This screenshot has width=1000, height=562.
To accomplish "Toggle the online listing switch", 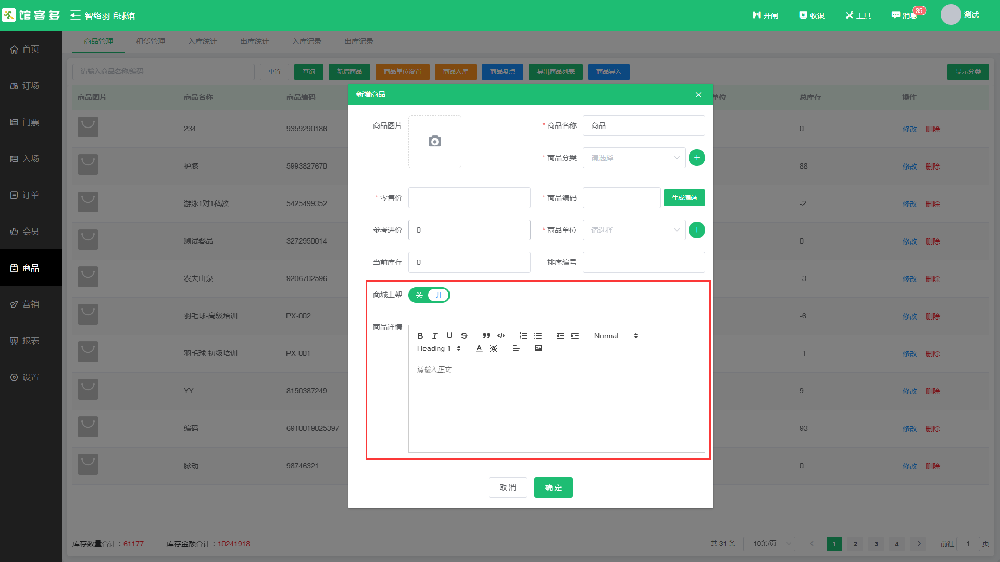I will tap(429, 295).
